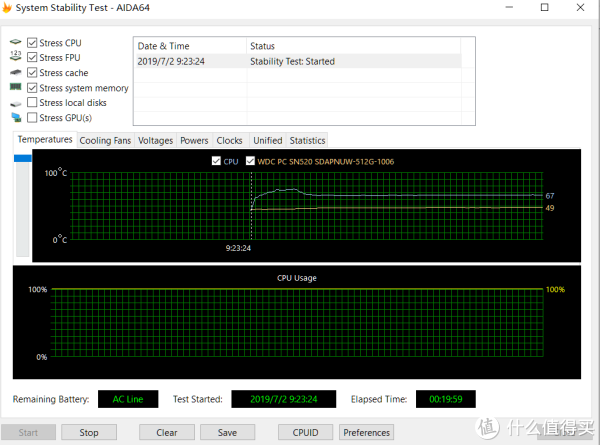Click the CPU Usage graph title
This screenshot has height=445, width=600.
tap(297, 278)
